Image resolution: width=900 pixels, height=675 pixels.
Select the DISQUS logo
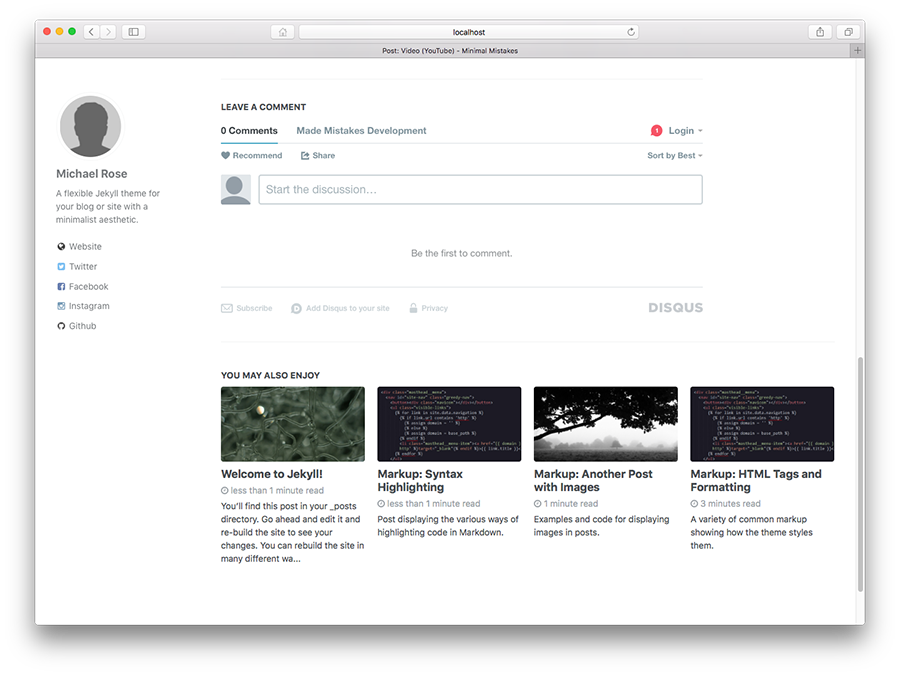pos(675,308)
